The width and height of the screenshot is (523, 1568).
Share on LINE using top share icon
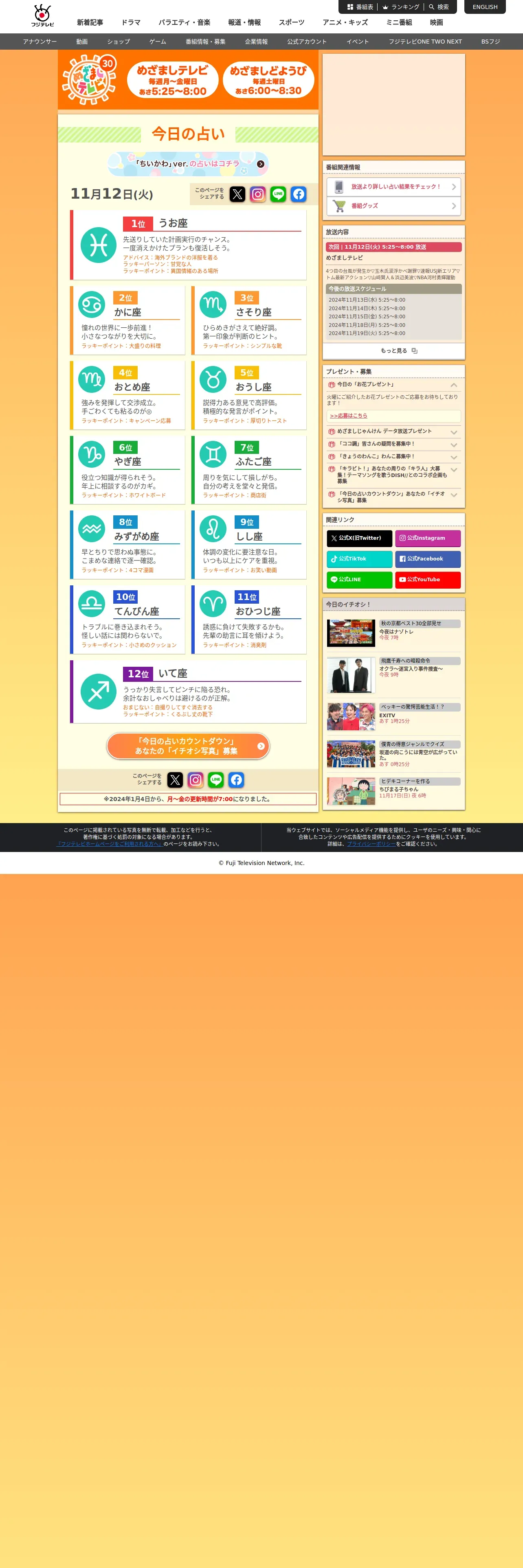[278, 194]
